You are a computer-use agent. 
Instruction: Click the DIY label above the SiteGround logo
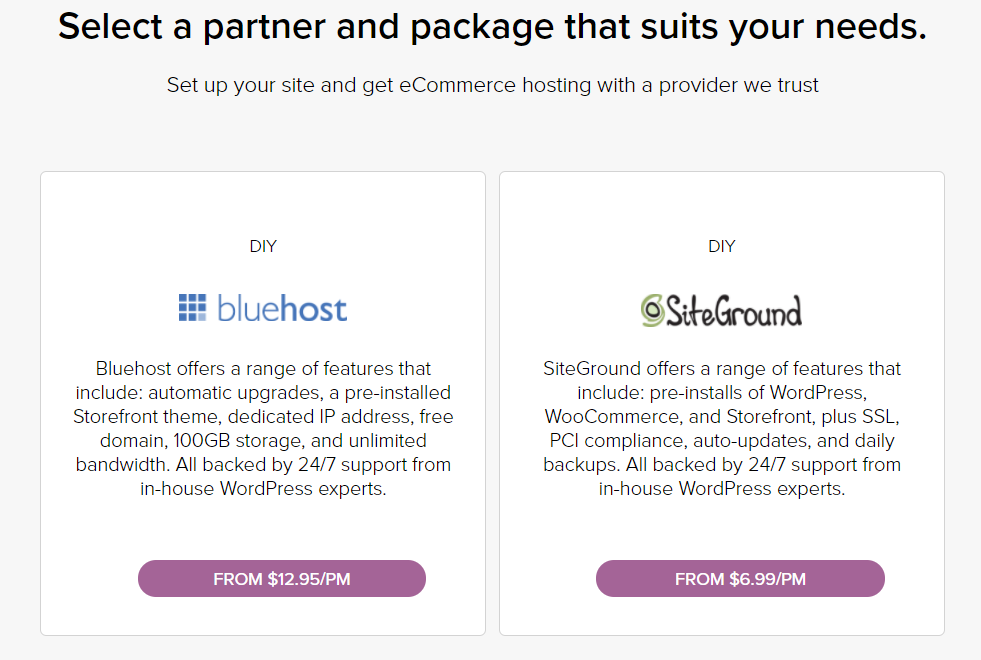click(x=722, y=246)
